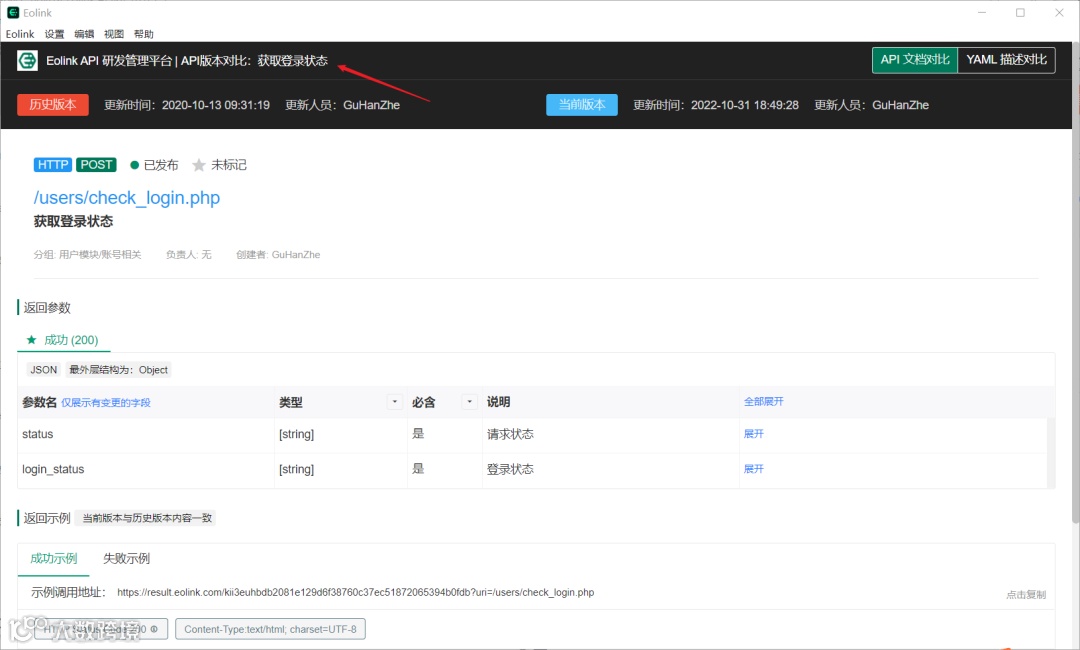Open the 类型 column filter dropdown
1080x650 pixels.
point(395,401)
